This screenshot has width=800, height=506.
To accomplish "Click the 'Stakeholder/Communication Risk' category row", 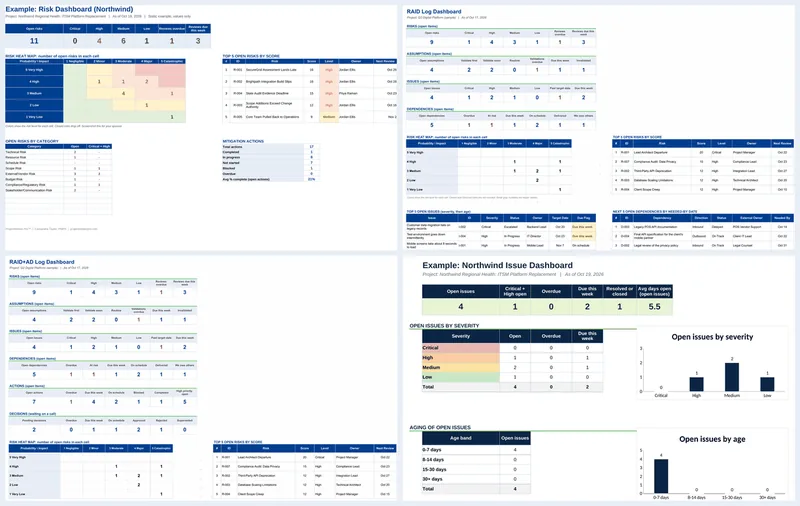I will pos(58,190).
